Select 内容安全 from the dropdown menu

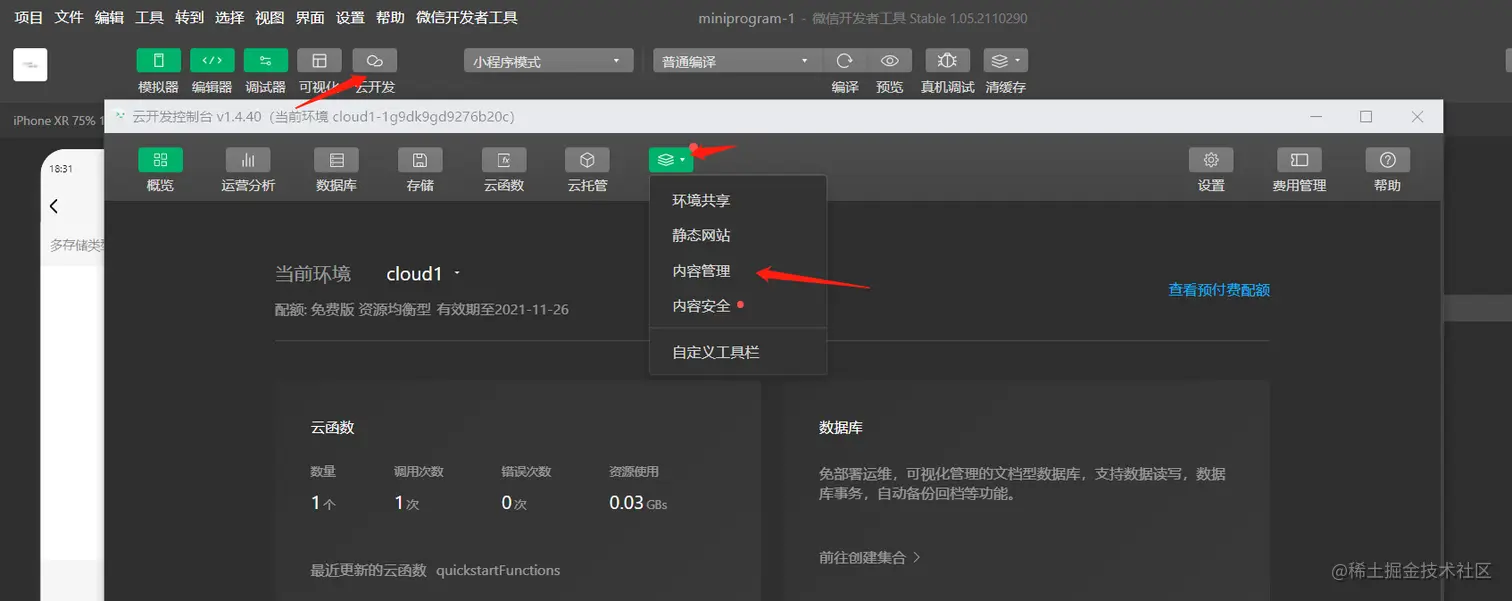(x=738, y=306)
